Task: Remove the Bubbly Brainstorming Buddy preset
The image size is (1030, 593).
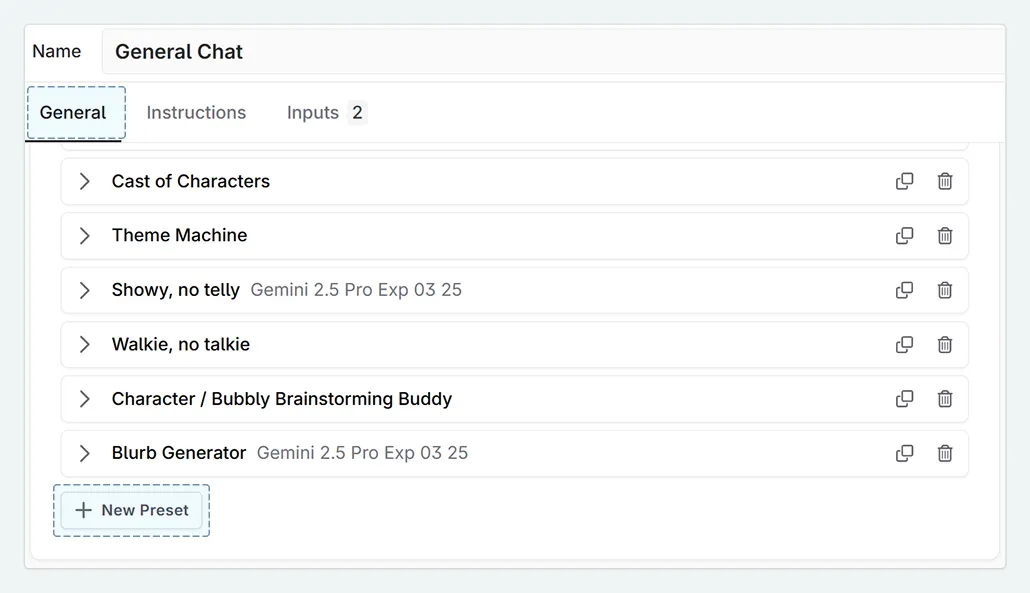Action: tap(945, 399)
